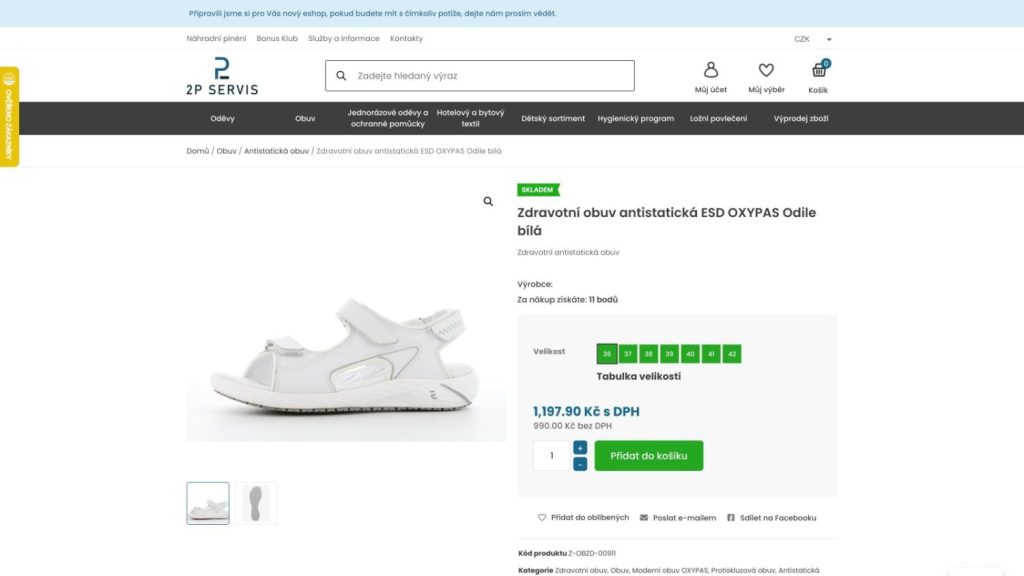1024x576 pixels.
Task: Select shoe size 39
Action: click(669, 353)
